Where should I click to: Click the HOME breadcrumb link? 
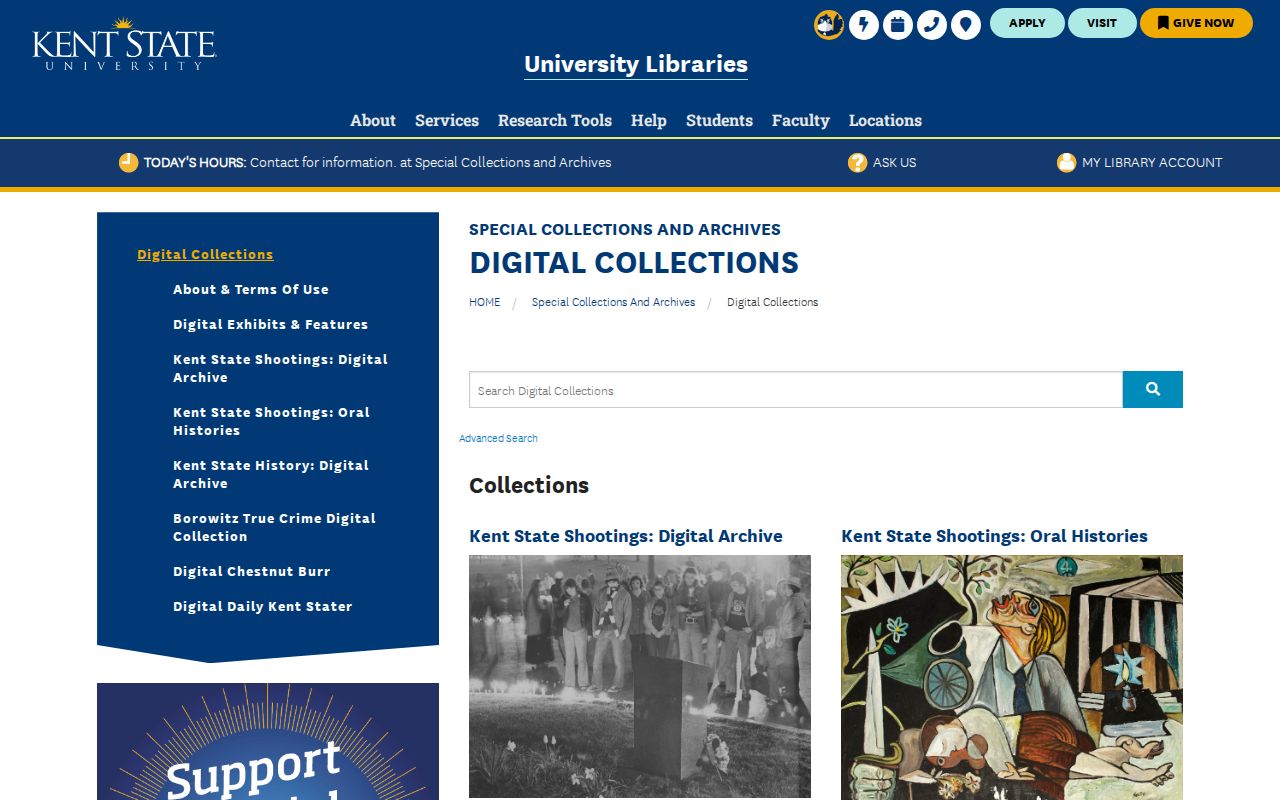(485, 302)
